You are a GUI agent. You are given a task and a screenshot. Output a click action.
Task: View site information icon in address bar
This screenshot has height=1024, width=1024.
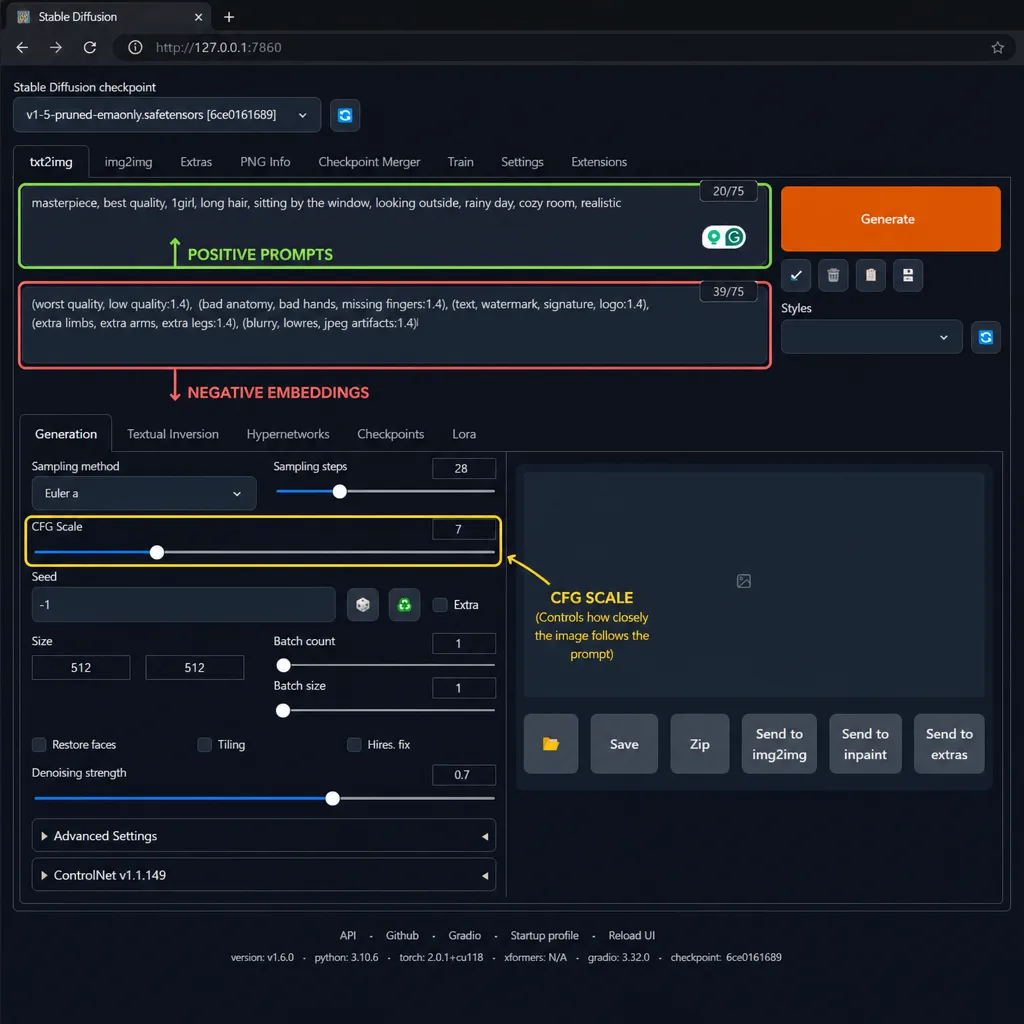tap(135, 48)
